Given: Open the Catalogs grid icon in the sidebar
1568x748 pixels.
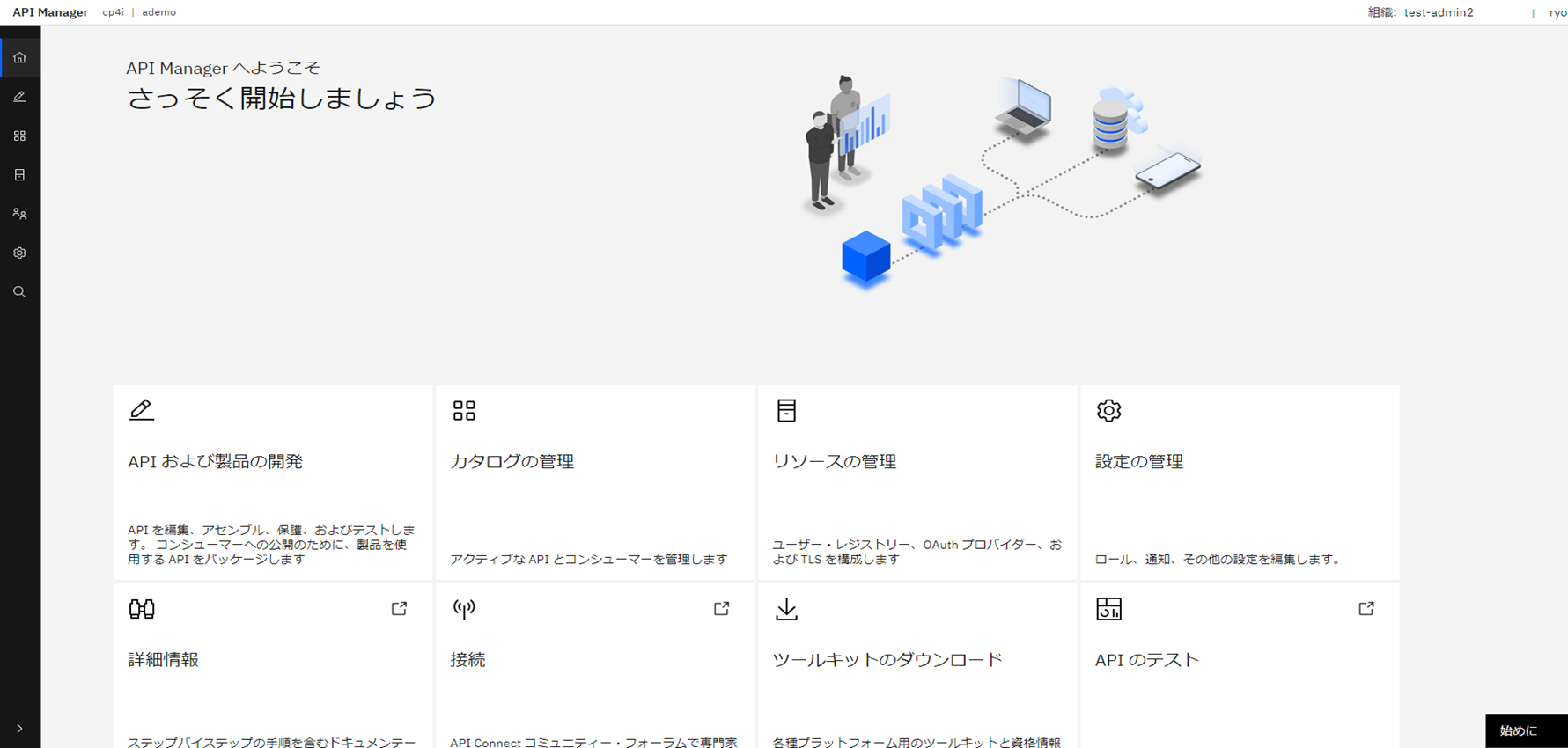Looking at the screenshot, I should point(19,136).
